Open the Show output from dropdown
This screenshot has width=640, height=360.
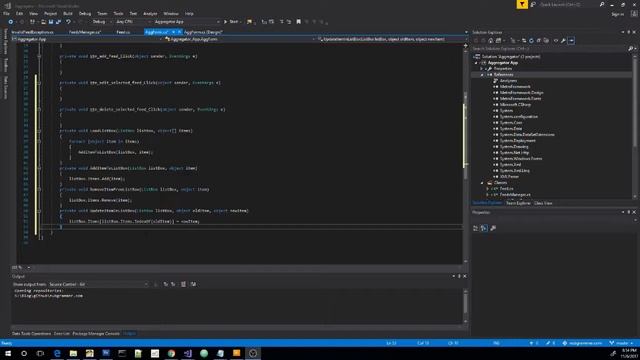pyautogui.click(x=98, y=284)
